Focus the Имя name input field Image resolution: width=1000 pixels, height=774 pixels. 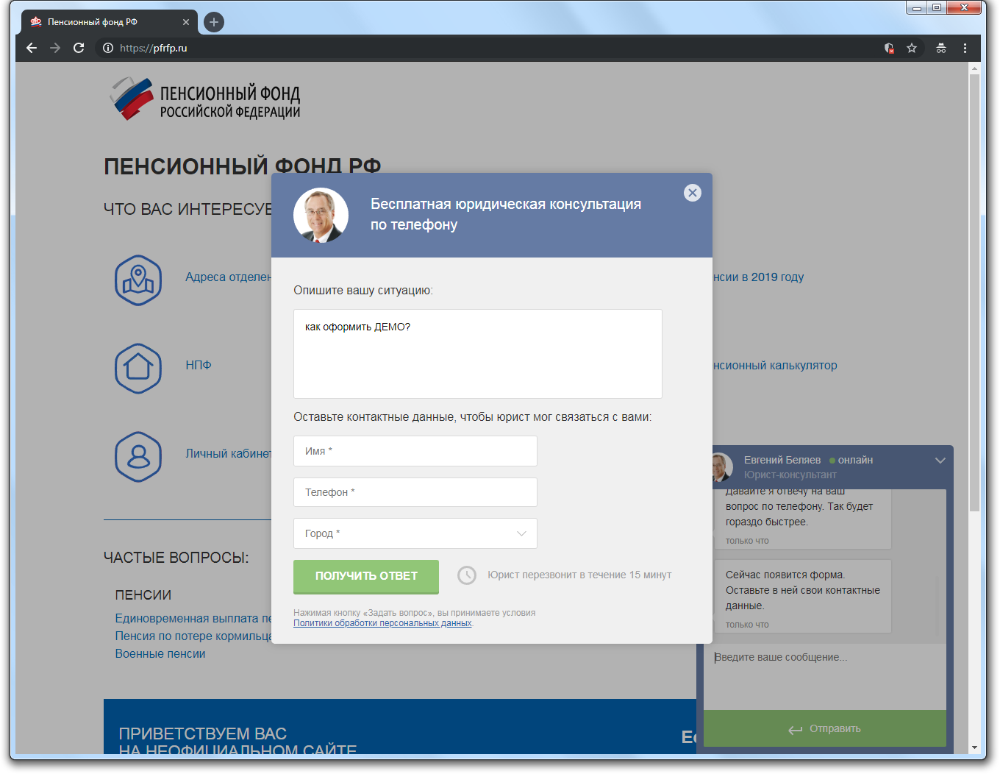[415, 451]
